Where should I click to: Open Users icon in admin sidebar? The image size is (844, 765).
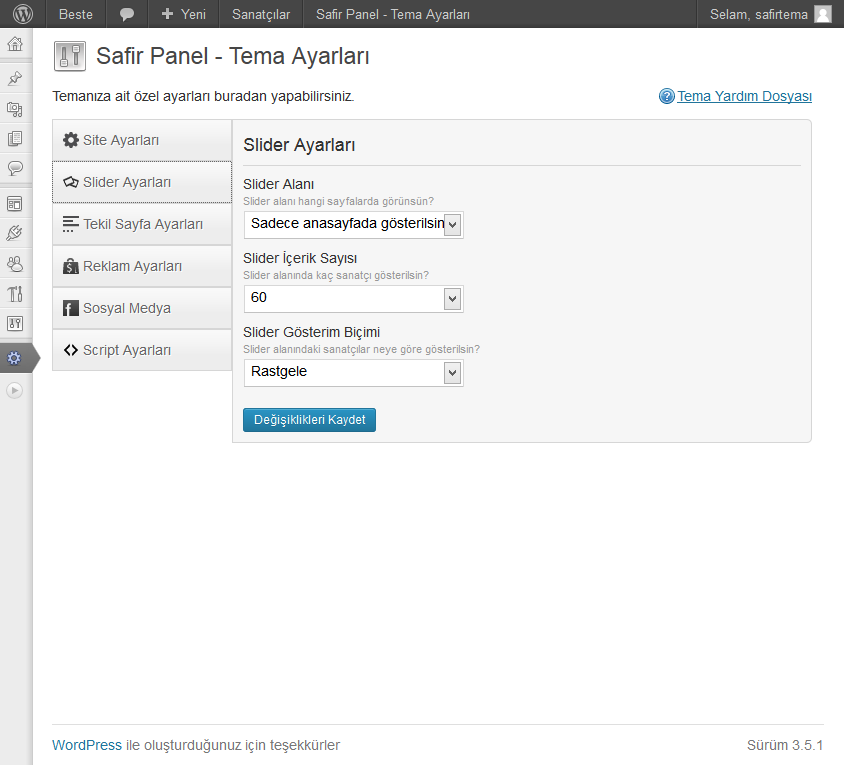coord(15,264)
